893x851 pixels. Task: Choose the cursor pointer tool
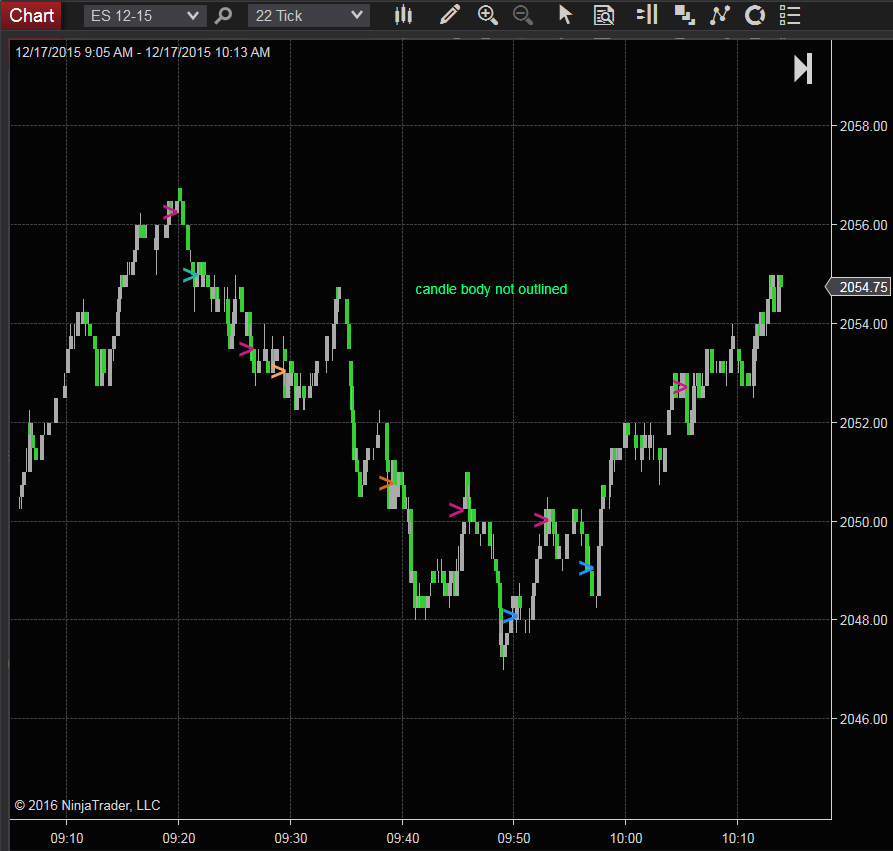click(x=565, y=15)
